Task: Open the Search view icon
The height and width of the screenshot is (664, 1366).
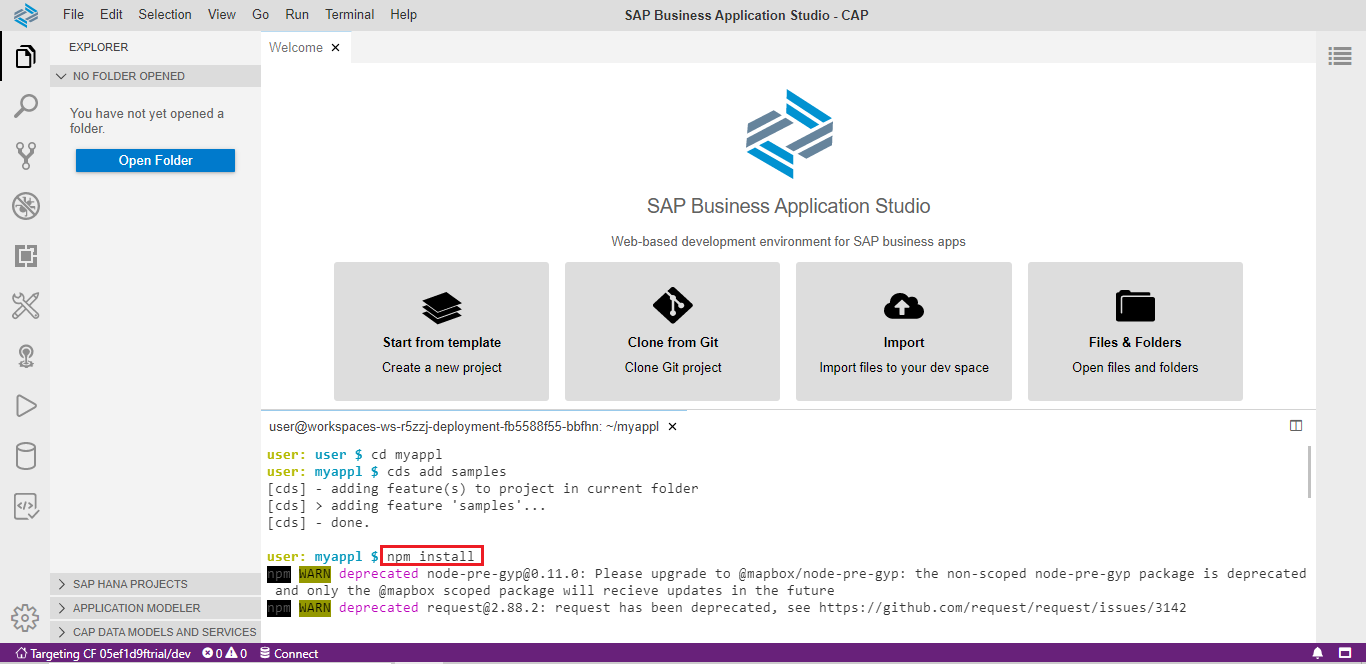Action: 25,106
